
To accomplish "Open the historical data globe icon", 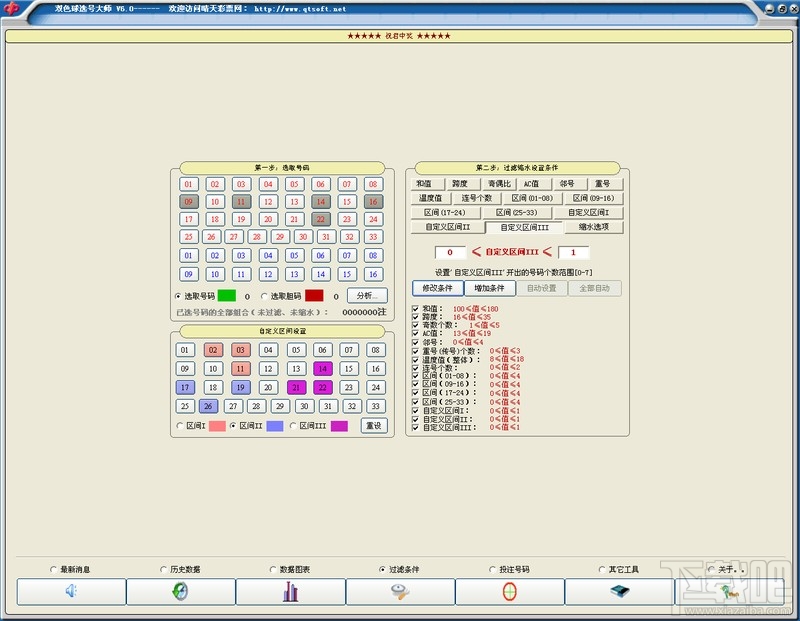I will tap(180, 591).
